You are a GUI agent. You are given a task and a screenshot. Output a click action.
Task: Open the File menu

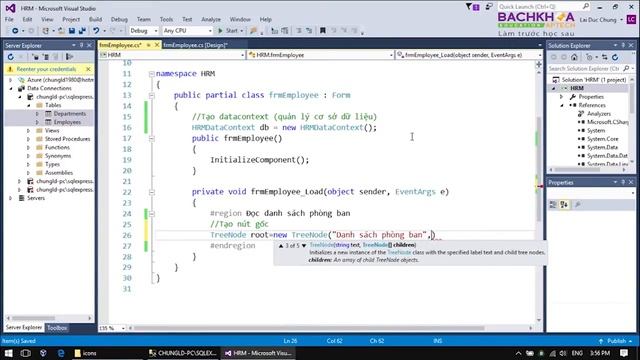[9, 19]
